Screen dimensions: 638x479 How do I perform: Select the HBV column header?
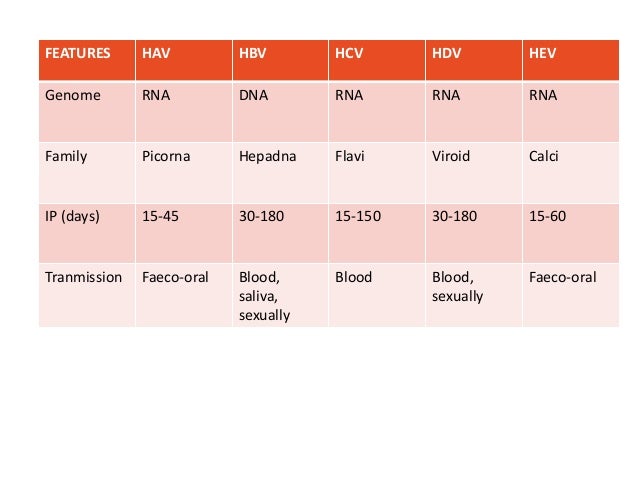(280, 60)
